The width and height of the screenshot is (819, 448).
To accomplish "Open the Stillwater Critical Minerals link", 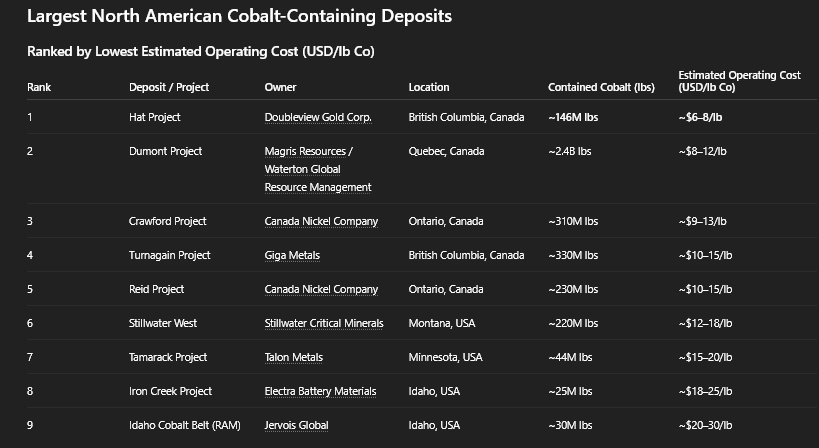I will [x=325, y=323].
